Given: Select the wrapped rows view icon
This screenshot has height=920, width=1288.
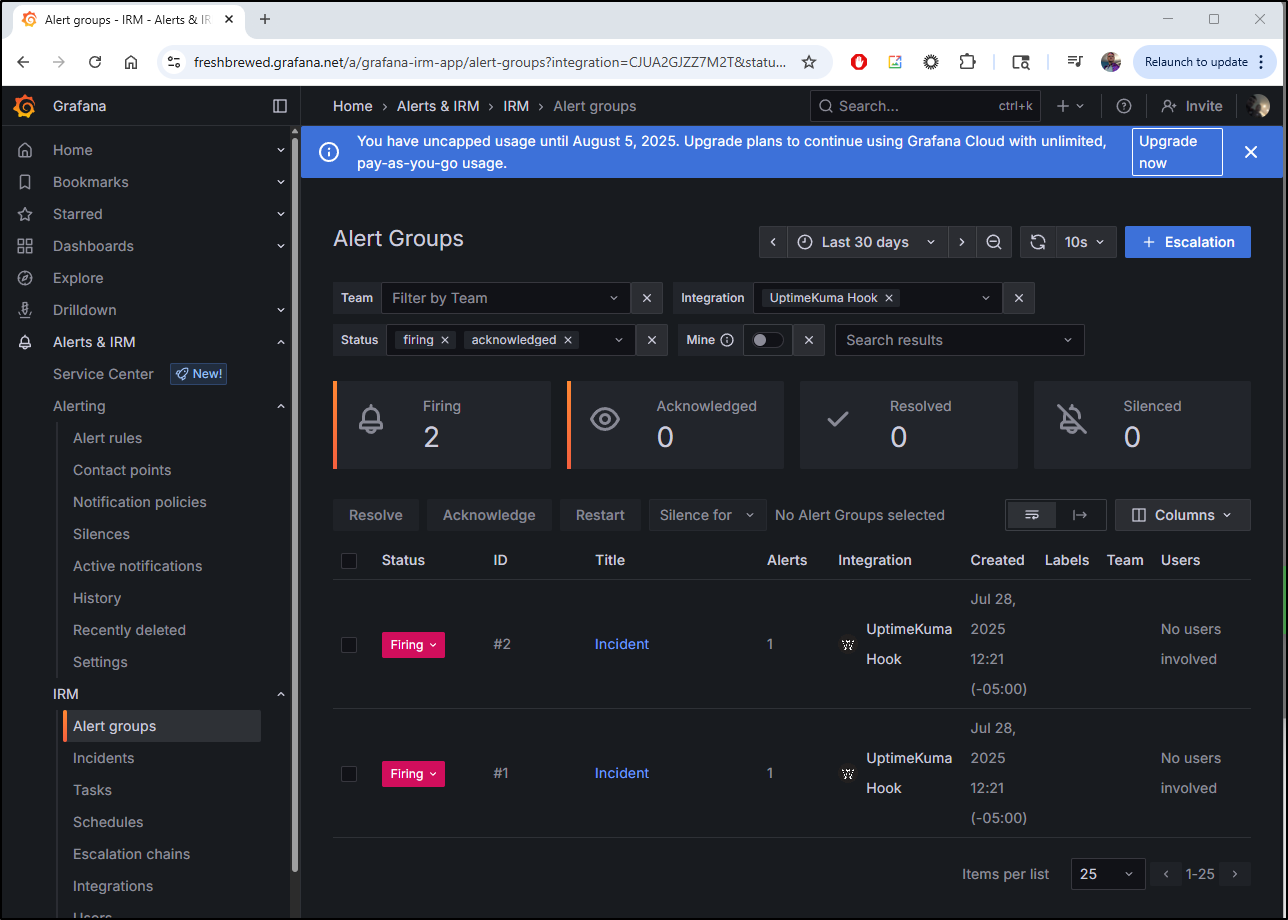Looking at the screenshot, I should (x=1032, y=515).
